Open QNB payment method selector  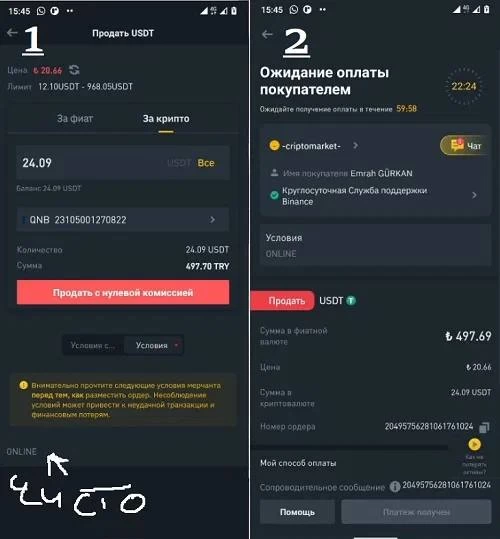(x=123, y=220)
